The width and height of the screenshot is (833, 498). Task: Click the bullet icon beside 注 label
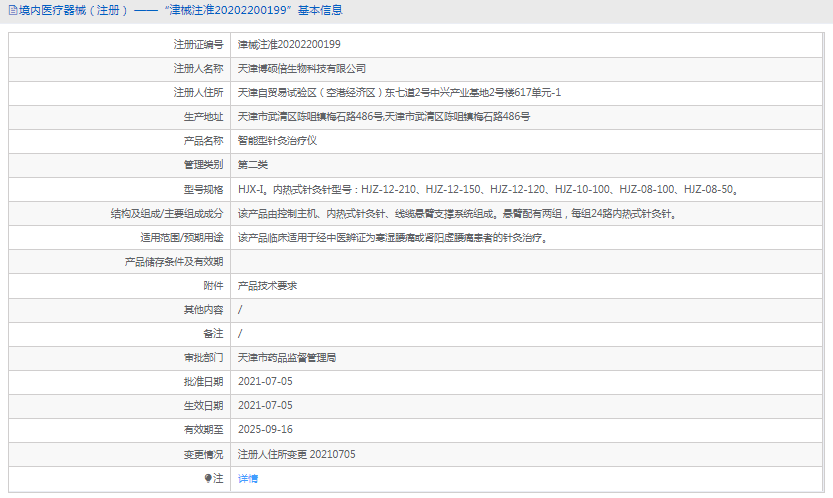tap(208, 478)
